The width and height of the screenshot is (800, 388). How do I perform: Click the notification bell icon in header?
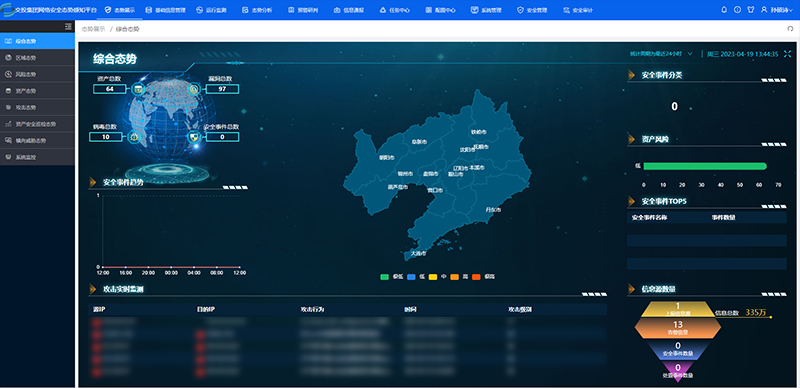[723, 10]
